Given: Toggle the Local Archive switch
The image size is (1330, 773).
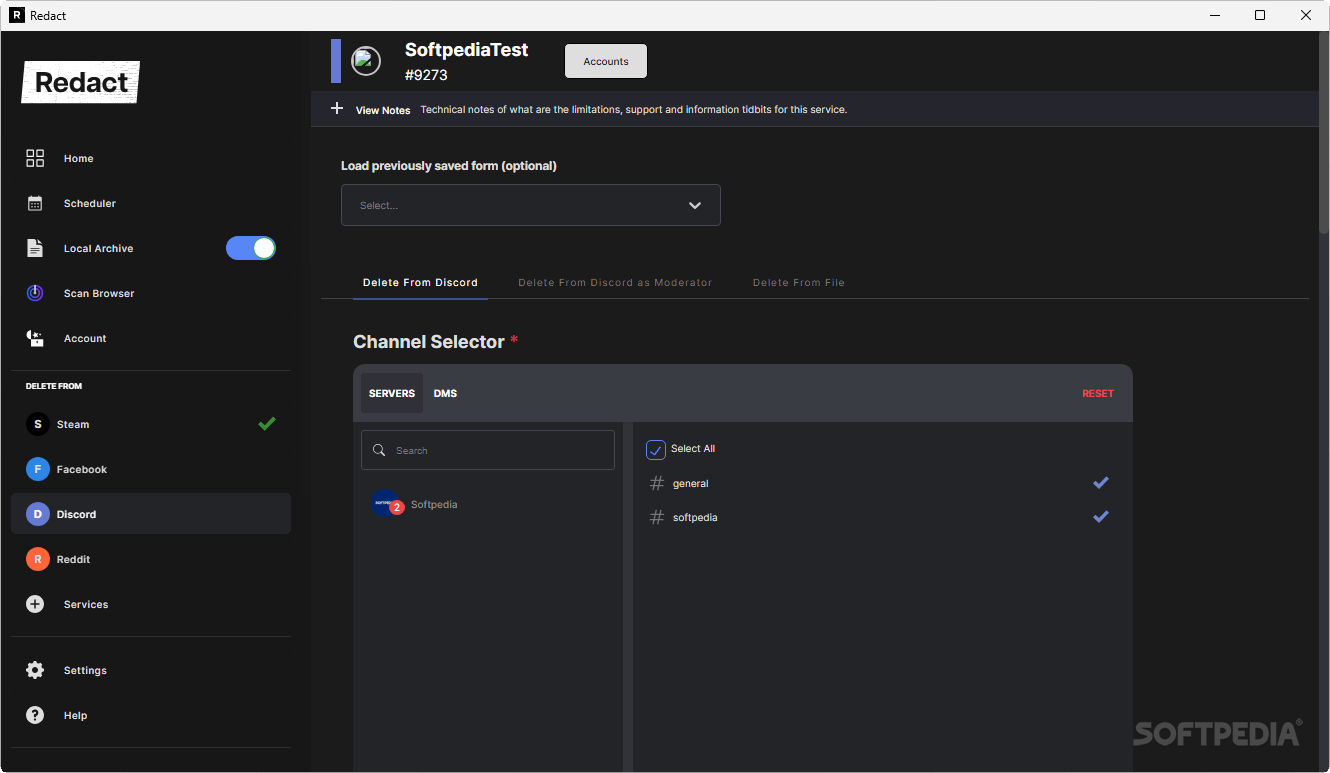Looking at the screenshot, I should (251, 248).
